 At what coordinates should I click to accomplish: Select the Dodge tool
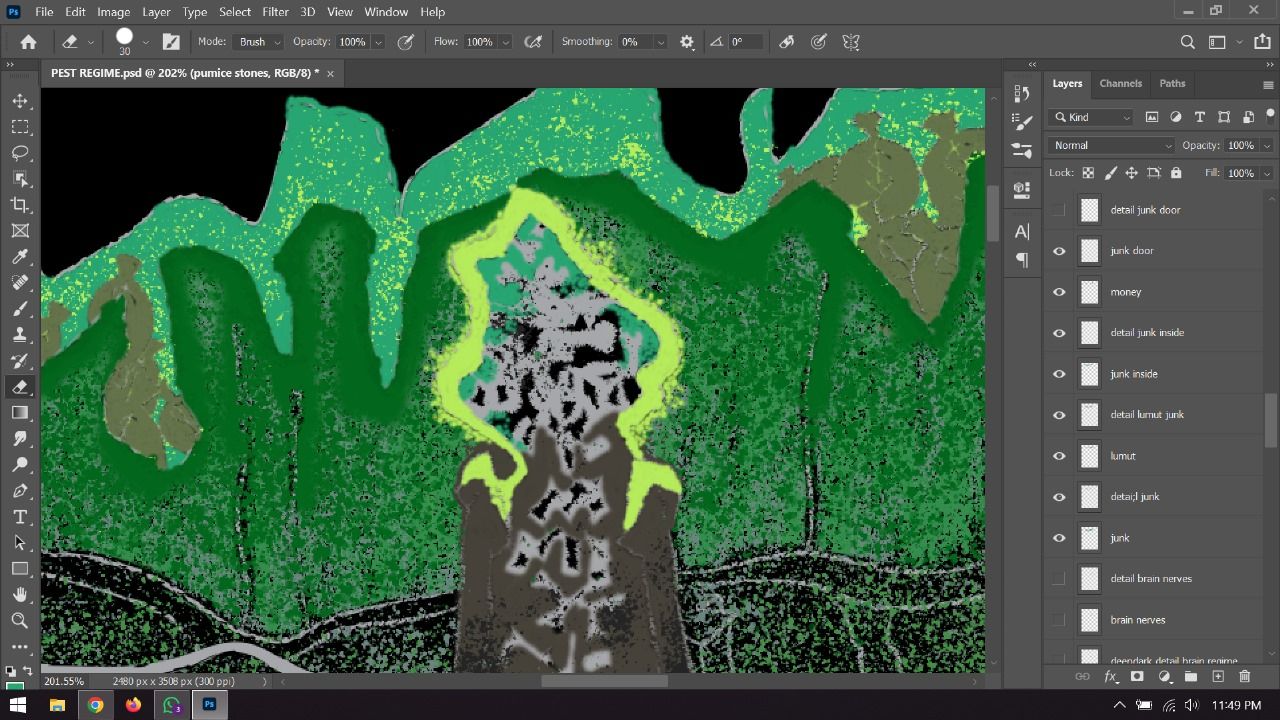pyautogui.click(x=20, y=465)
